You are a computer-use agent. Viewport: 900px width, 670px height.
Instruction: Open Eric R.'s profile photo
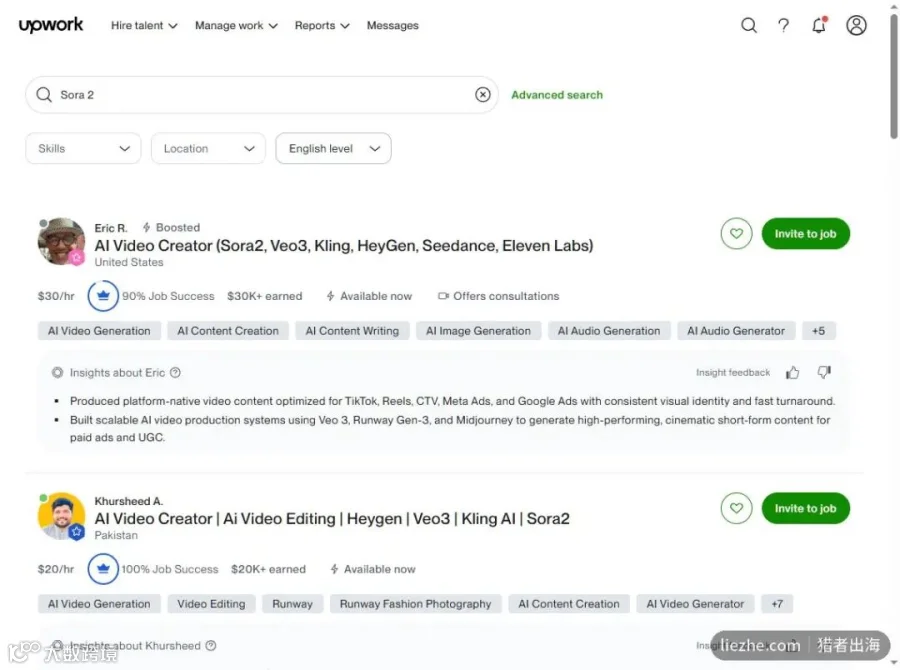point(61,242)
